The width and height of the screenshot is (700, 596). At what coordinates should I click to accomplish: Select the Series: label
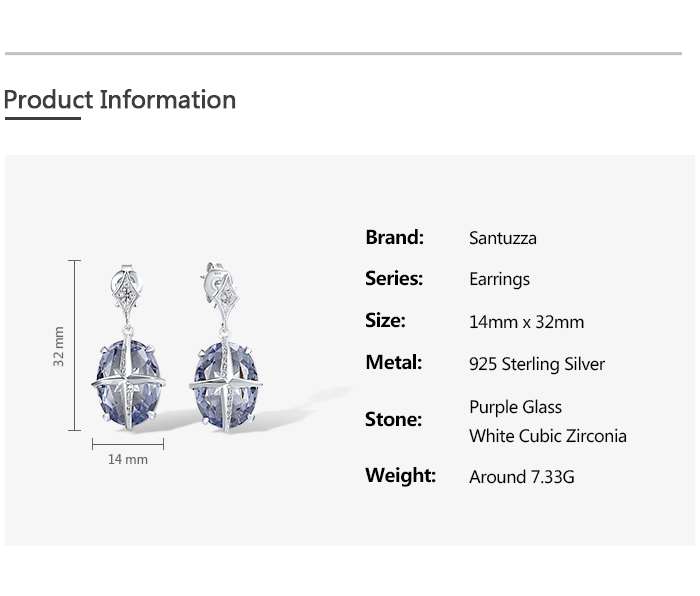(x=394, y=279)
